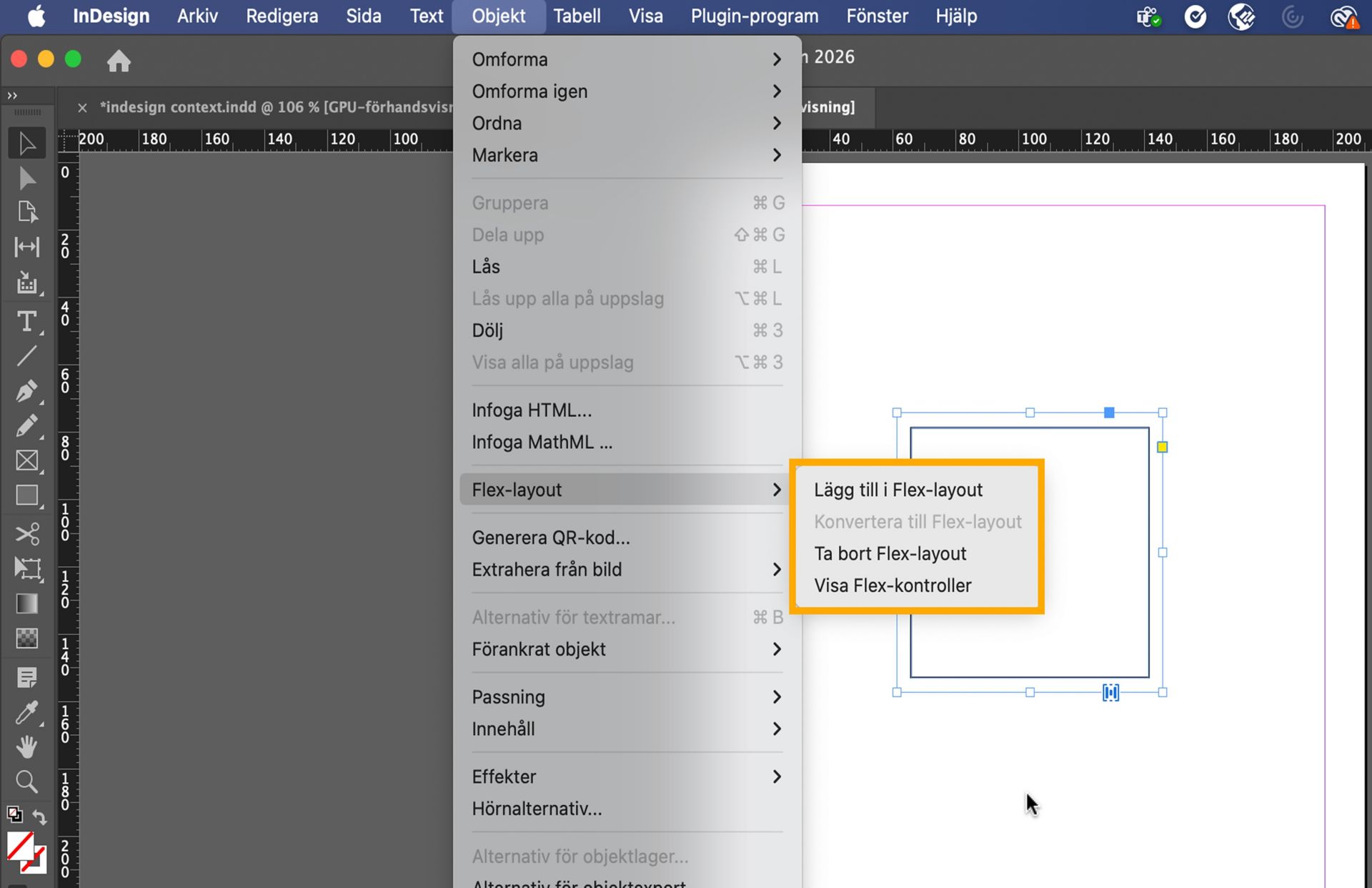Select the Rectangle Frame tool
Screen dimensions: 1372x888
click(26, 460)
